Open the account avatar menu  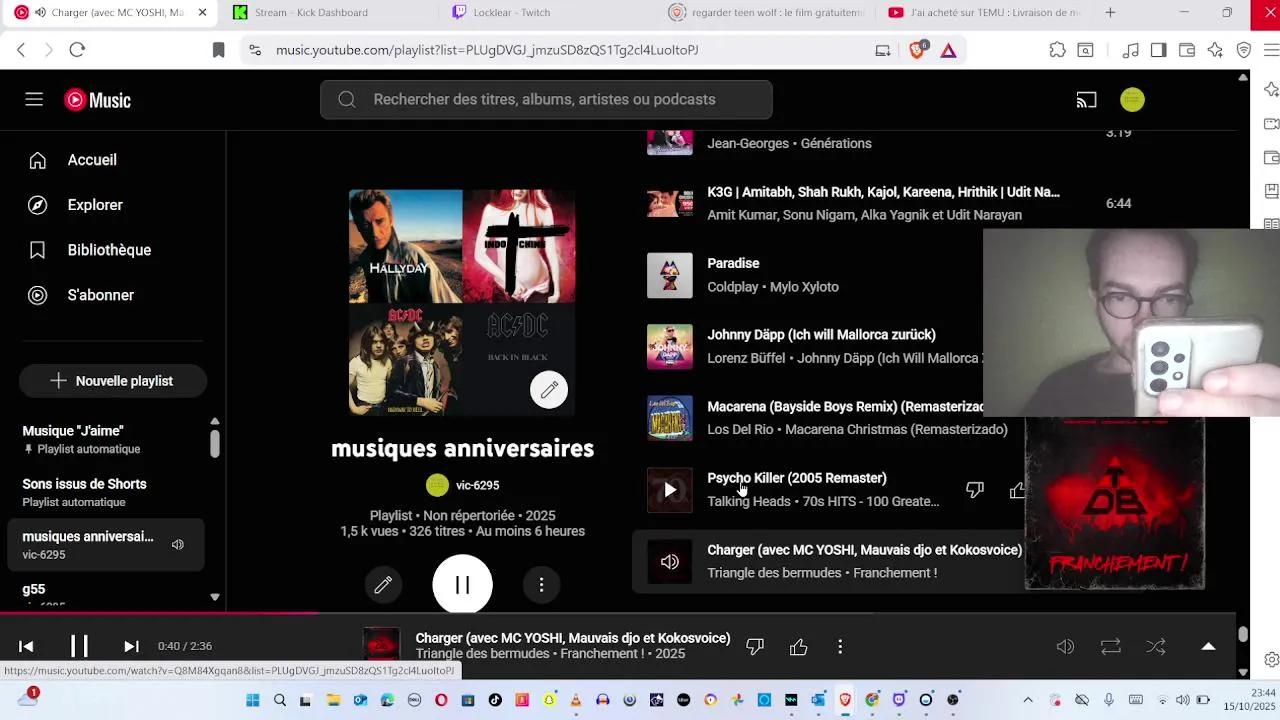1132,100
